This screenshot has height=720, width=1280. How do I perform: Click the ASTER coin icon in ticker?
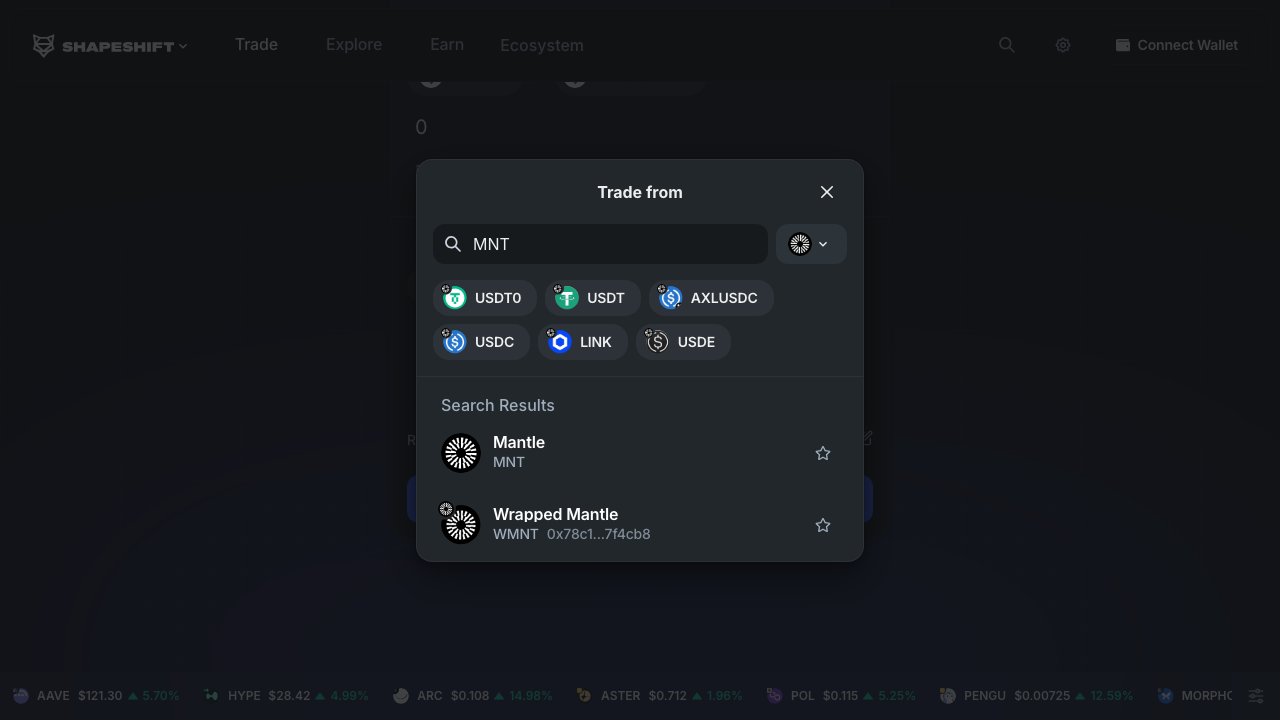point(584,696)
